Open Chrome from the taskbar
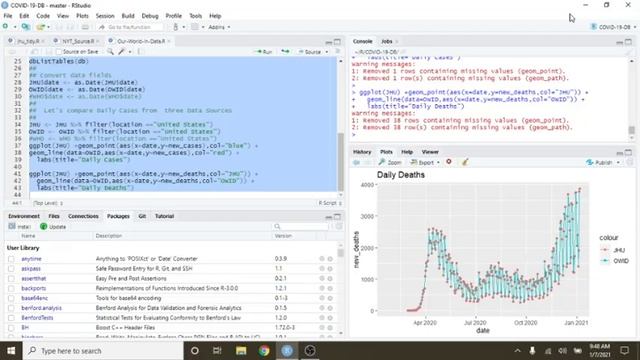This screenshot has height=360, width=640. pyautogui.click(x=264, y=351)
